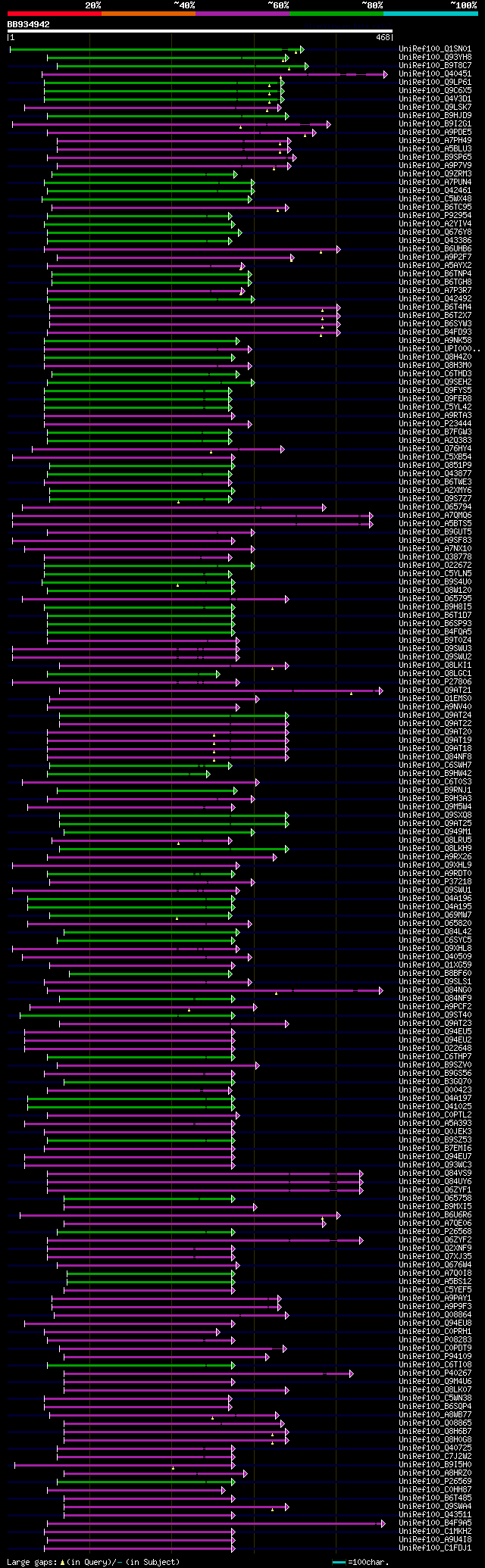Open the UniRef100_B9I2G1 entry label
The height and width of the screenshot is (1568, 485).
coord(435,123)
